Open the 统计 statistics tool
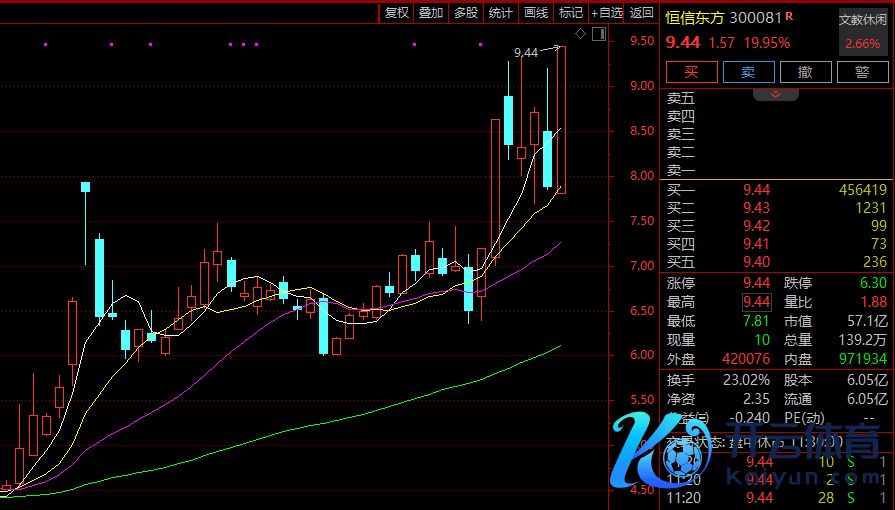Screen dimensions: 895x510 [x=500, y=13]
